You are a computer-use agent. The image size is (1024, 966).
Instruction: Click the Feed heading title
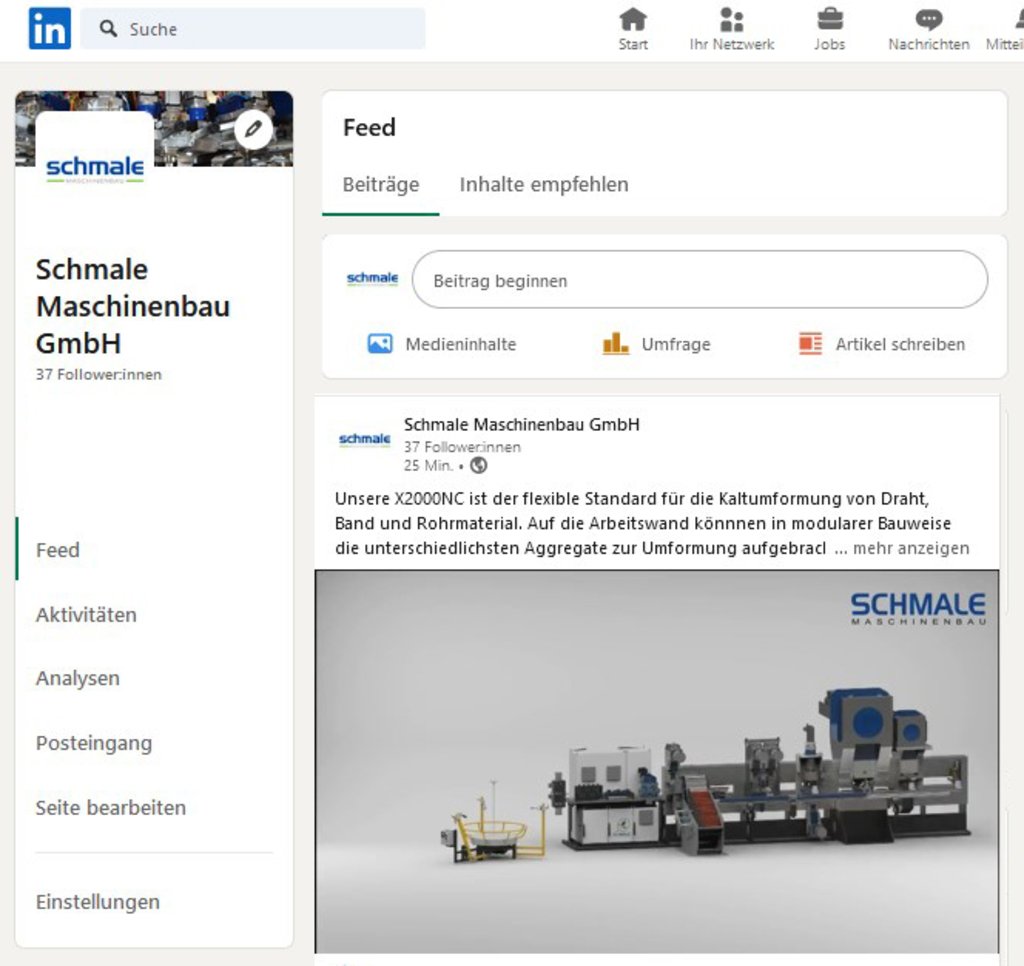click(x=369, y=127)
